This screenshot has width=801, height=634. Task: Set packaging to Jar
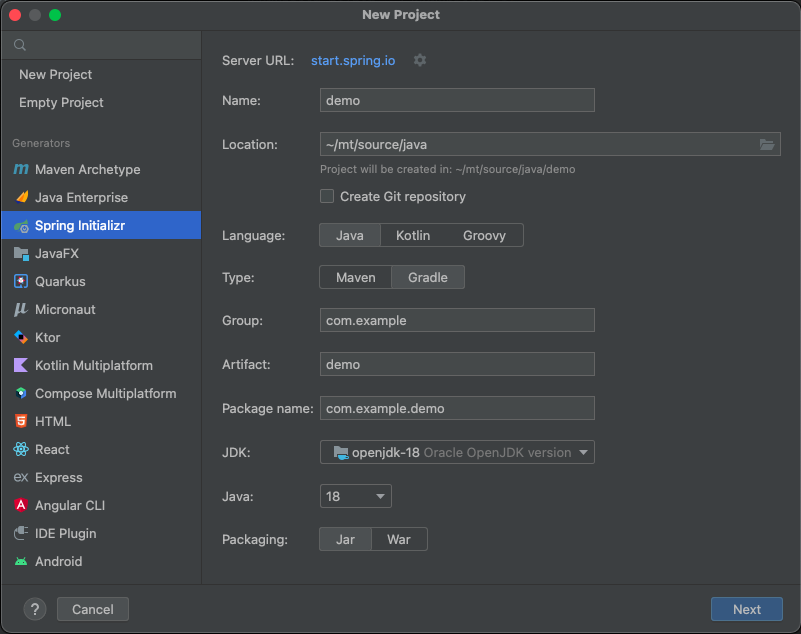[x=345, y=539]
